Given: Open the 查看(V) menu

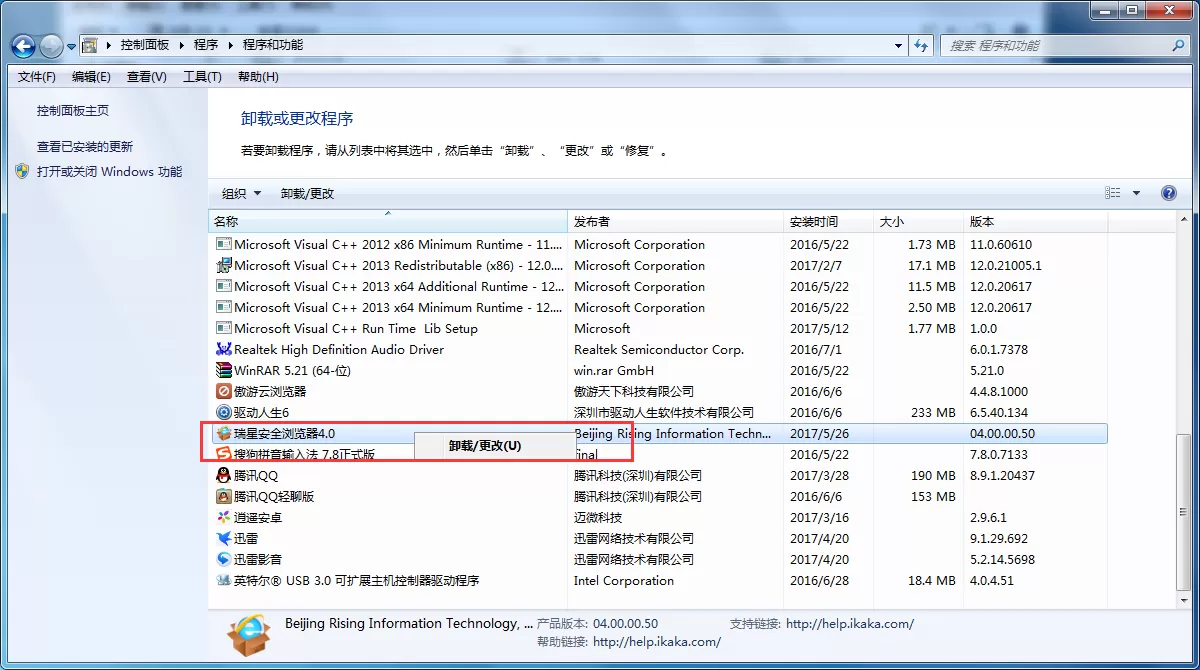Looking at the screenshot, I should (x=146, y=77).
